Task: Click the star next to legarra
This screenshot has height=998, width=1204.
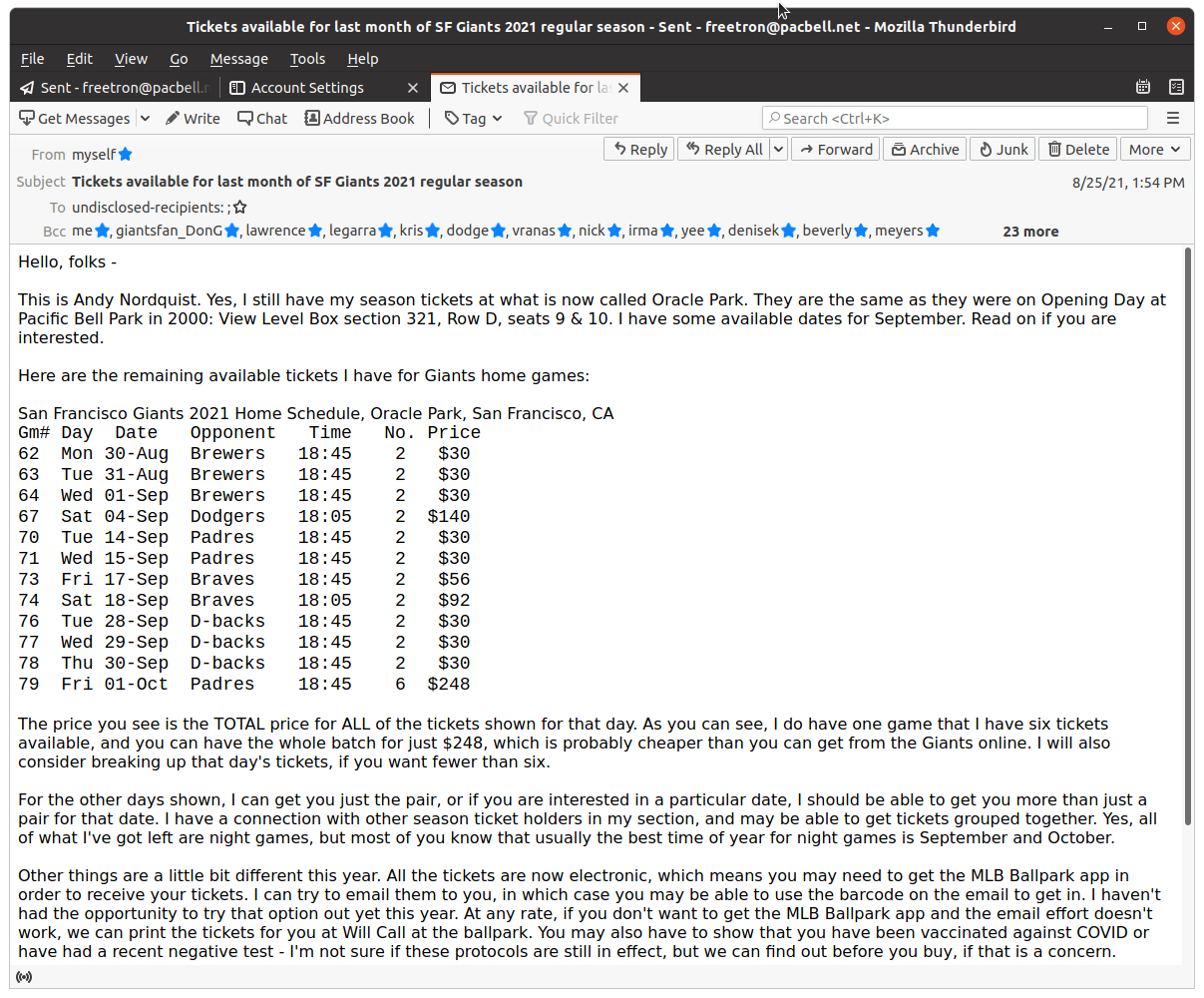Action: (x=386, y=231)
